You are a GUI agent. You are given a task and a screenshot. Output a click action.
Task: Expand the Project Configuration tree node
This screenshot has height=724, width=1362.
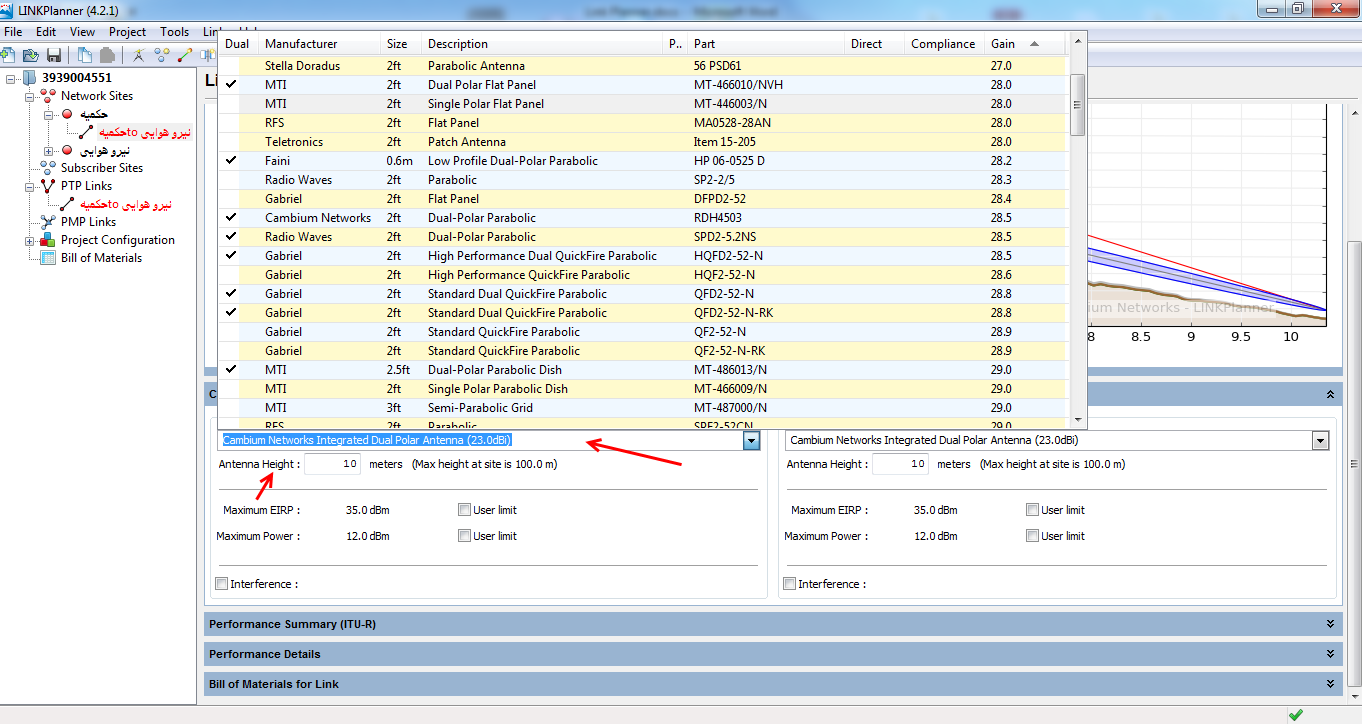tap(30, 240)
